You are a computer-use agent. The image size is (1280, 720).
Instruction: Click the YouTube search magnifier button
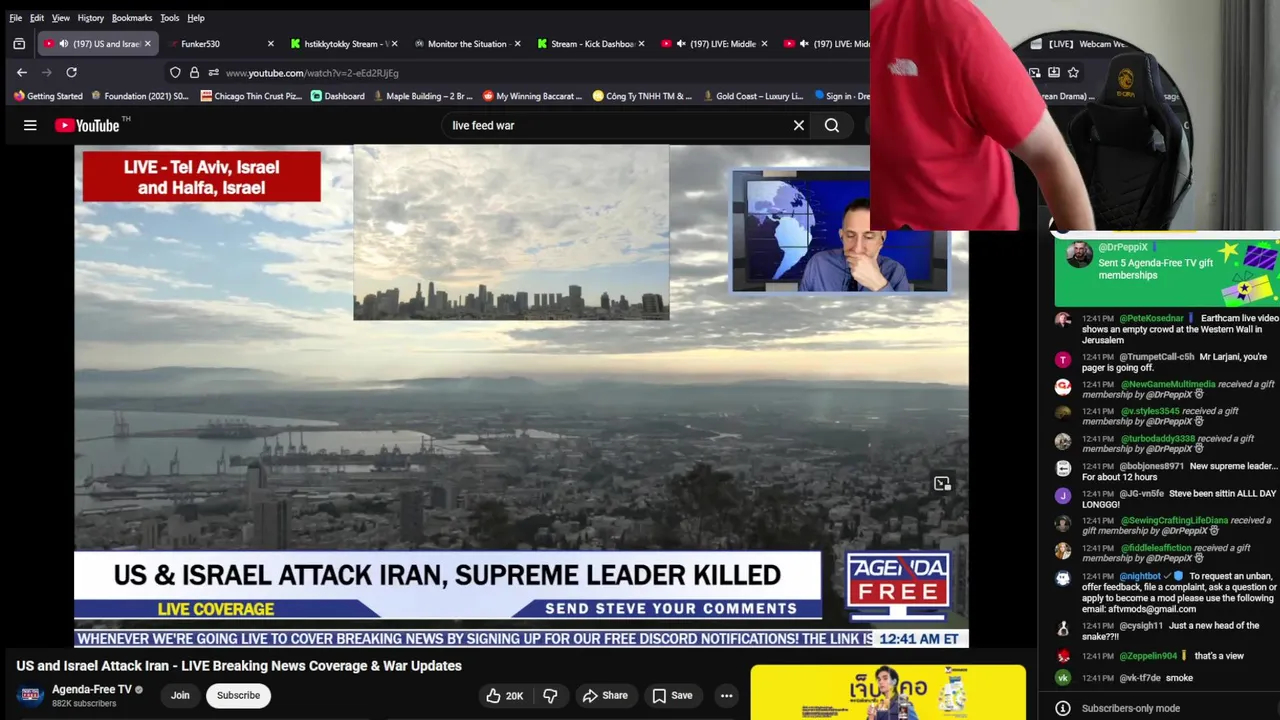click(832, 125)
